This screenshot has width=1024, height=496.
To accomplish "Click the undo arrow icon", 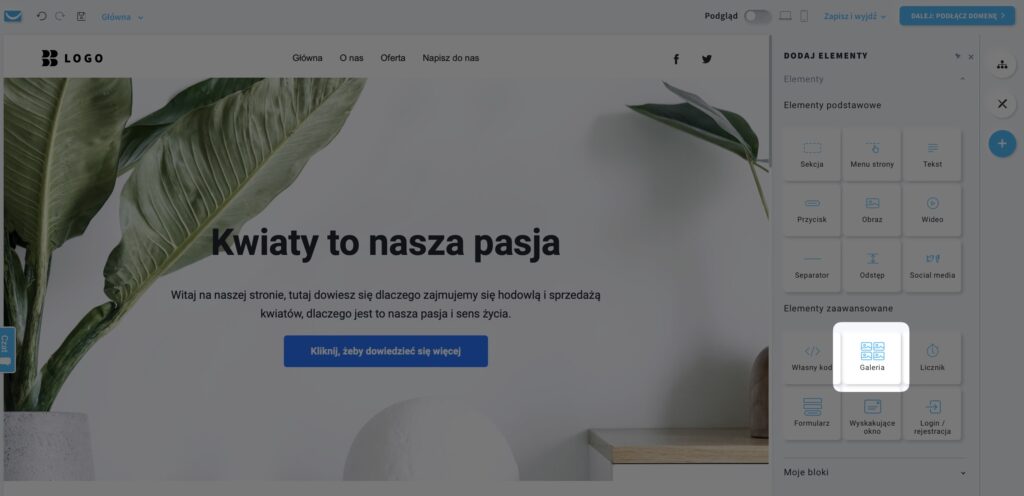I will tap(42, 16).
